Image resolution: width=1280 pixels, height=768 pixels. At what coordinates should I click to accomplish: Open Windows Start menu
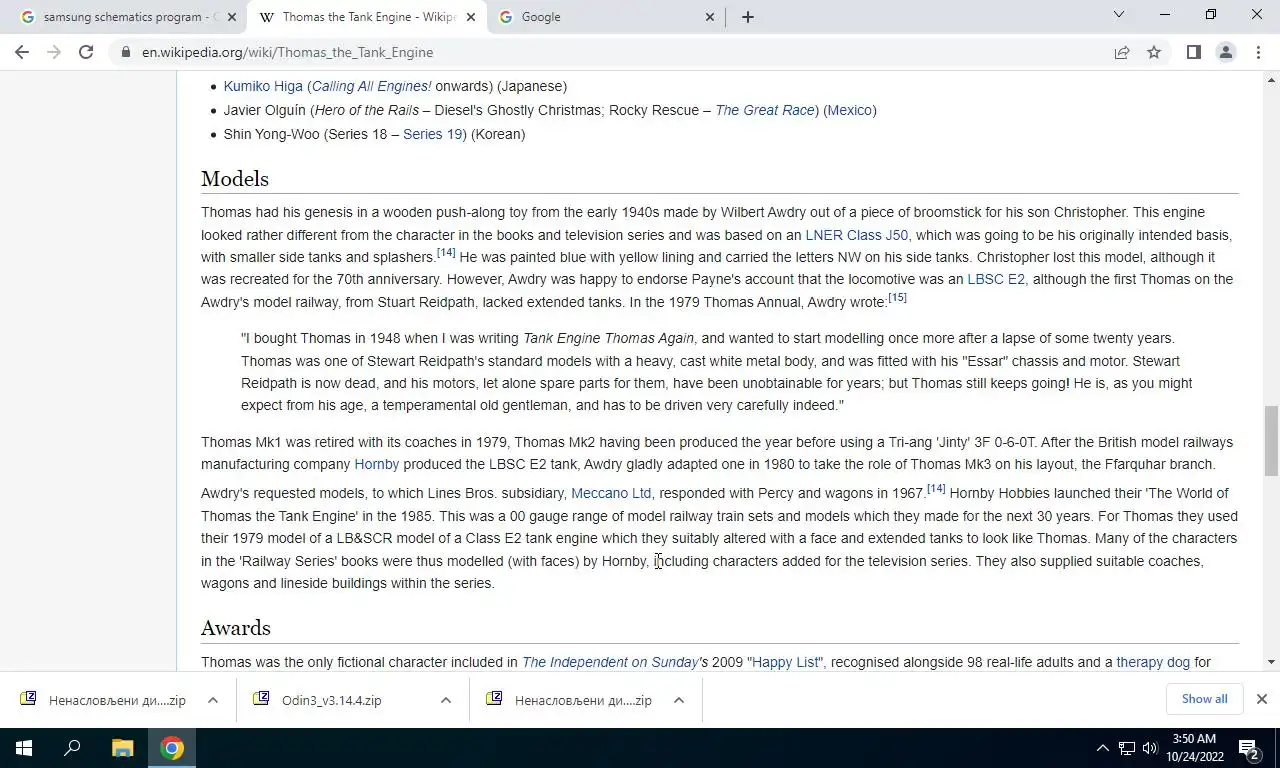[24, 748]
